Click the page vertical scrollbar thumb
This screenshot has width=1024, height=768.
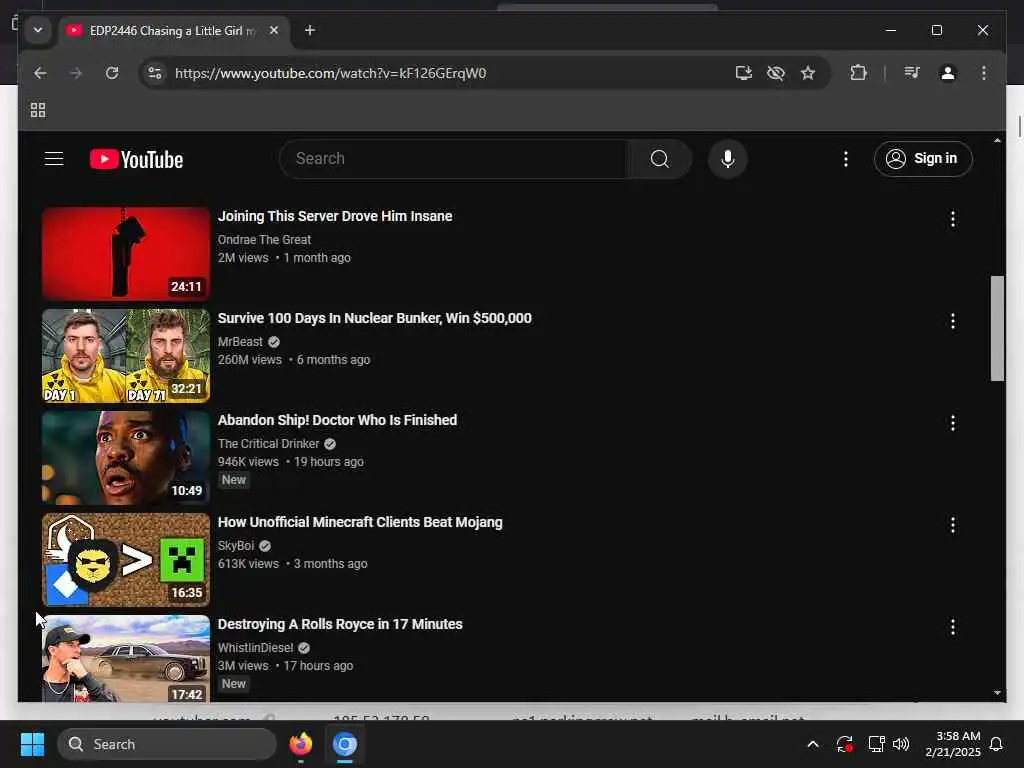pos(997,328)
